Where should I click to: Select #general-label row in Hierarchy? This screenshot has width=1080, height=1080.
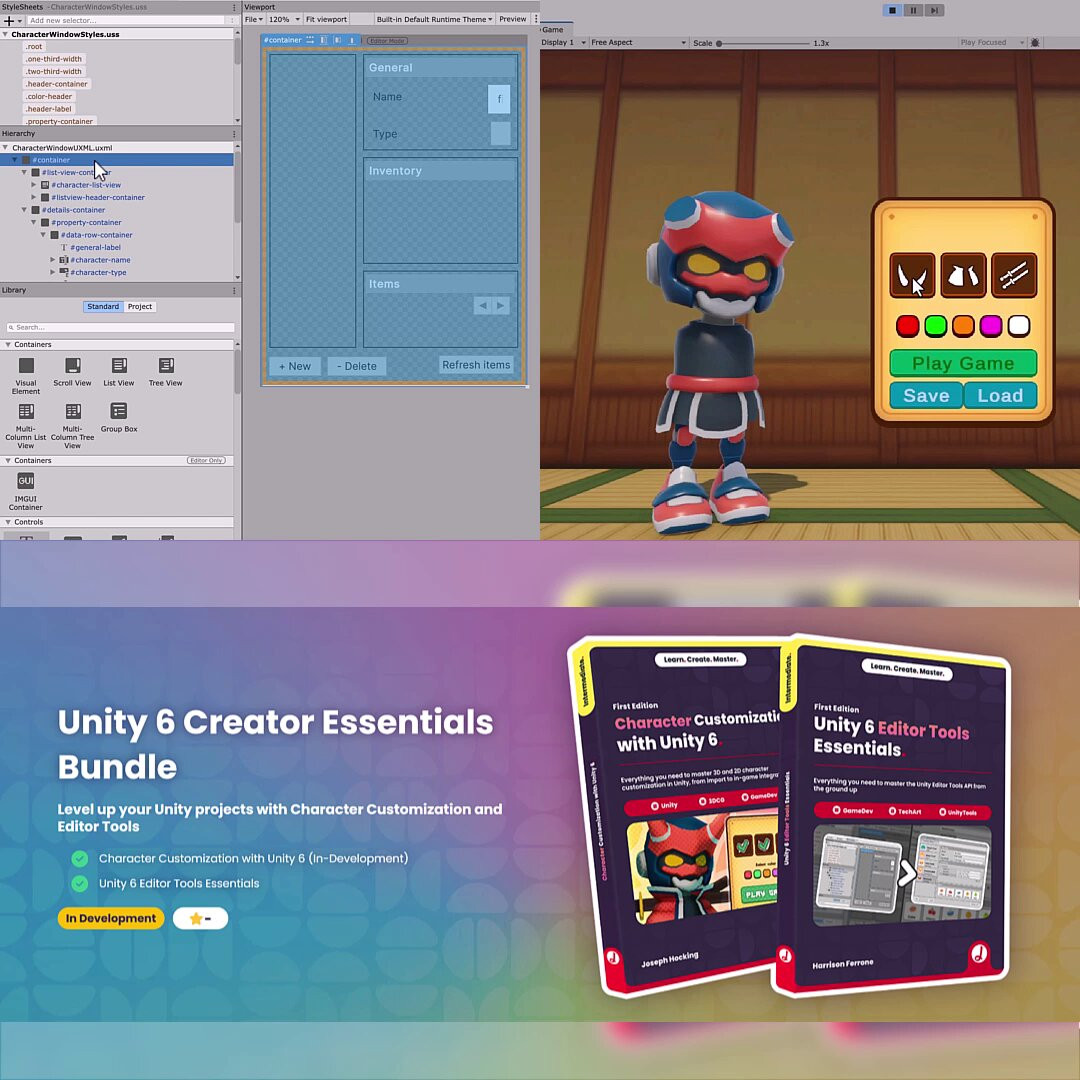(x=117, y=247)
